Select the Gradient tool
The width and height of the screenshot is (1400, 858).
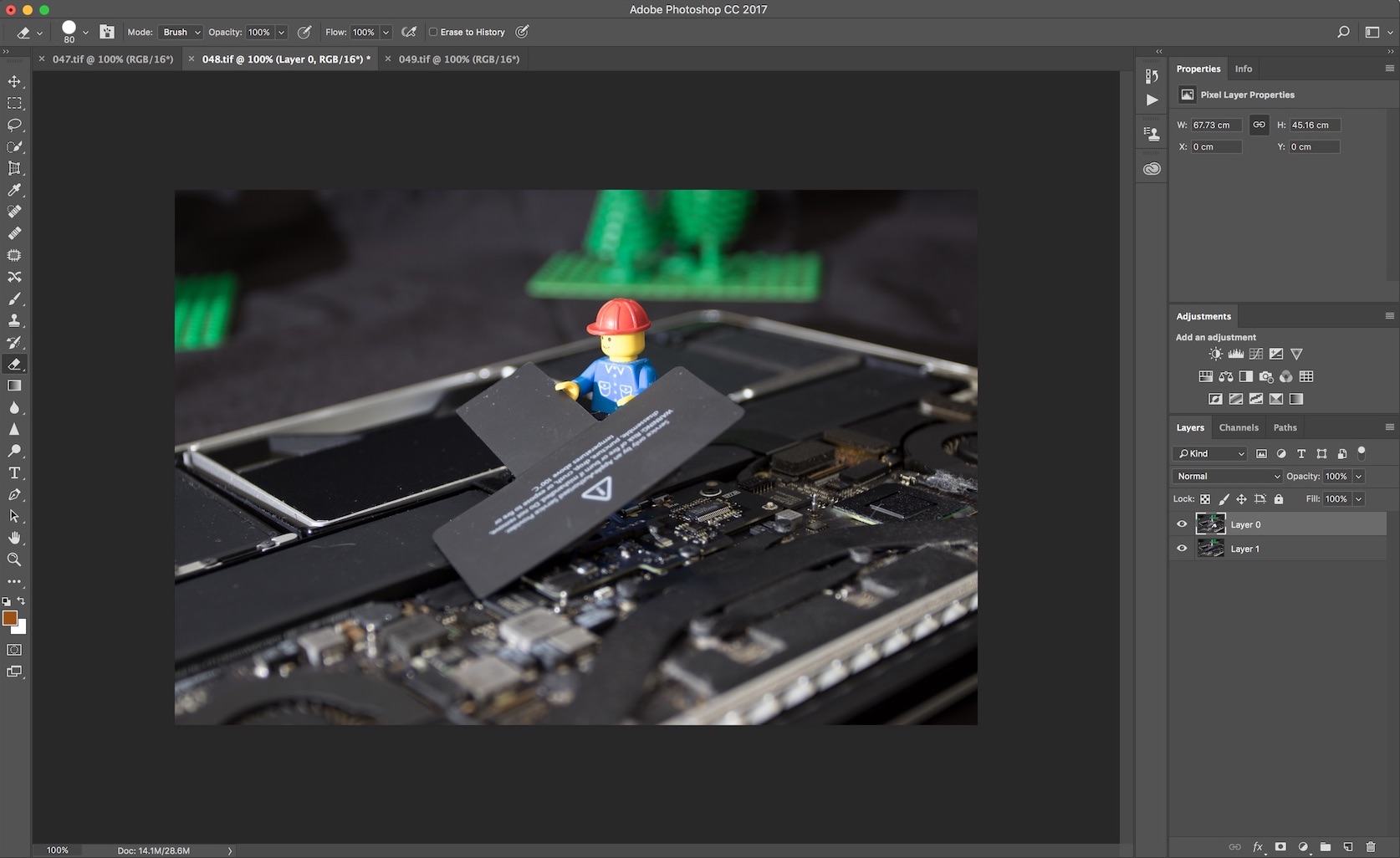[14, 386]
